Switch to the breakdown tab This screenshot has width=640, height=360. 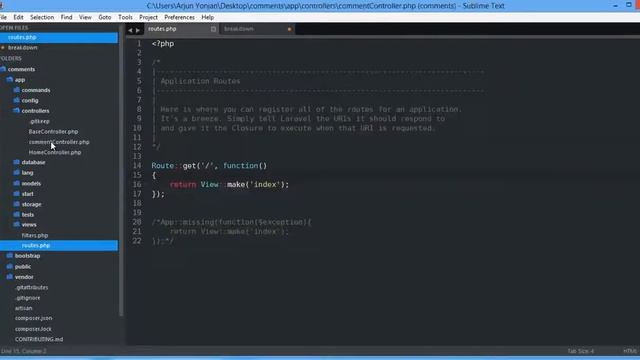[256, 29]
